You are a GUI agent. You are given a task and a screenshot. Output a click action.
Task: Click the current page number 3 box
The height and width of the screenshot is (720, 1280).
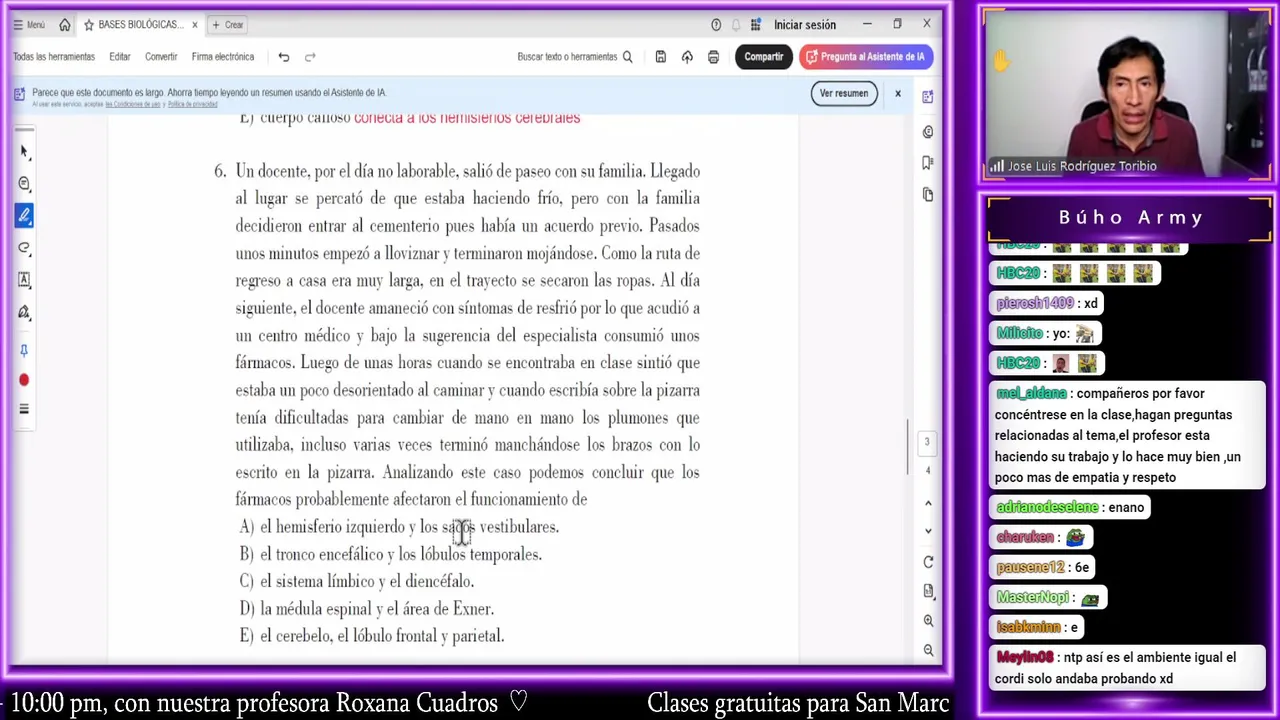pos(927,442)
